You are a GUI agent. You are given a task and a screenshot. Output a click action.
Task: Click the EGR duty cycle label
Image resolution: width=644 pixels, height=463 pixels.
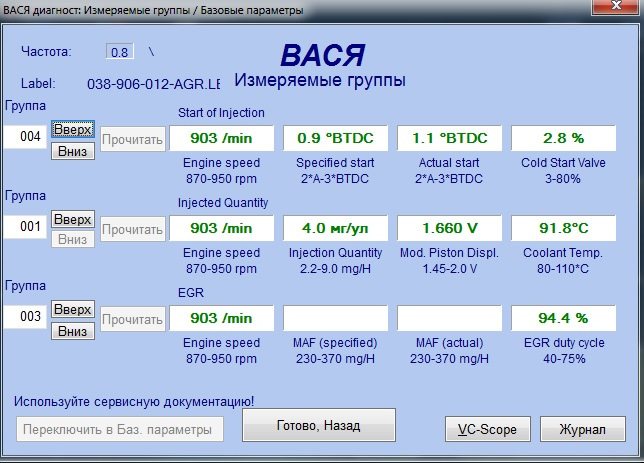point(564,343)
